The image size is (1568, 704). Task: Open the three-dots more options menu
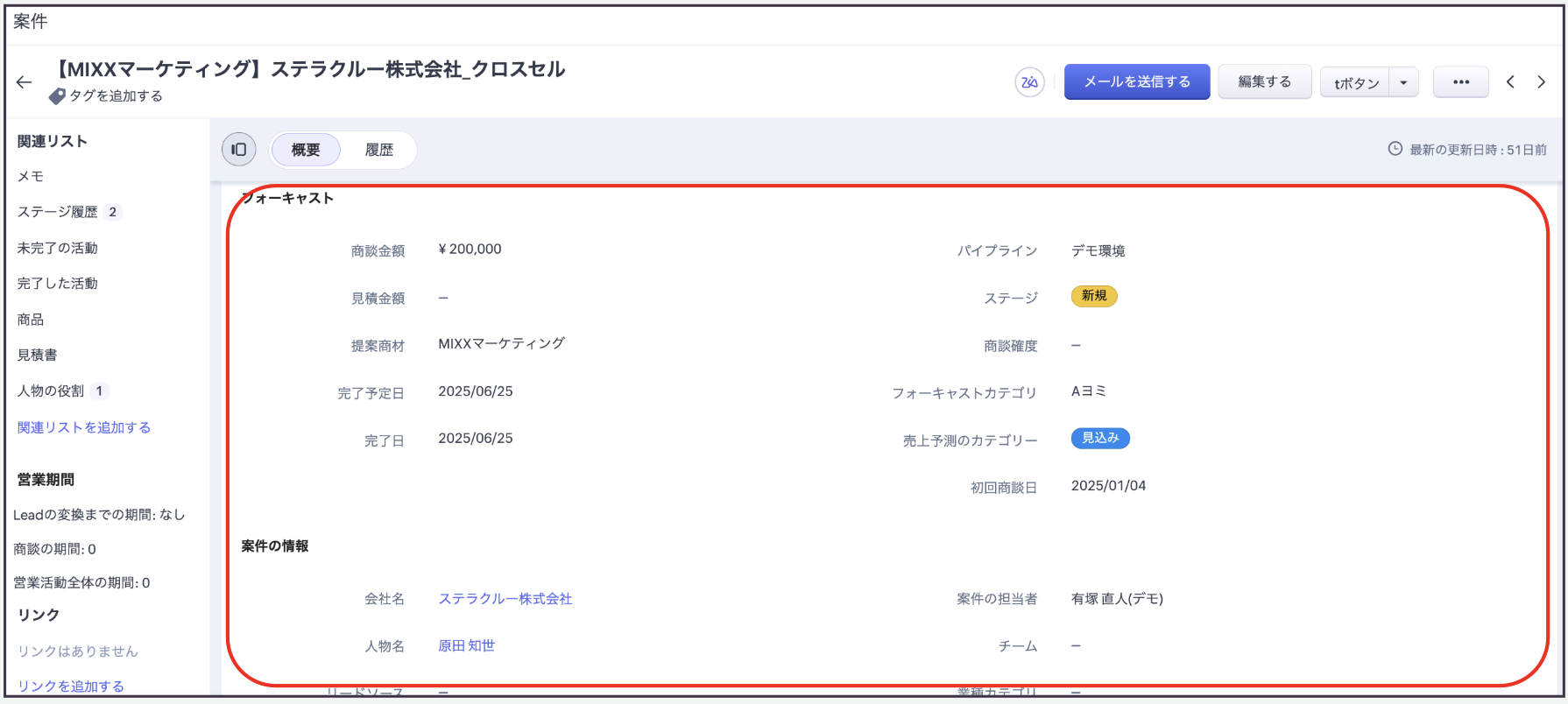[x=1460, y=82]
